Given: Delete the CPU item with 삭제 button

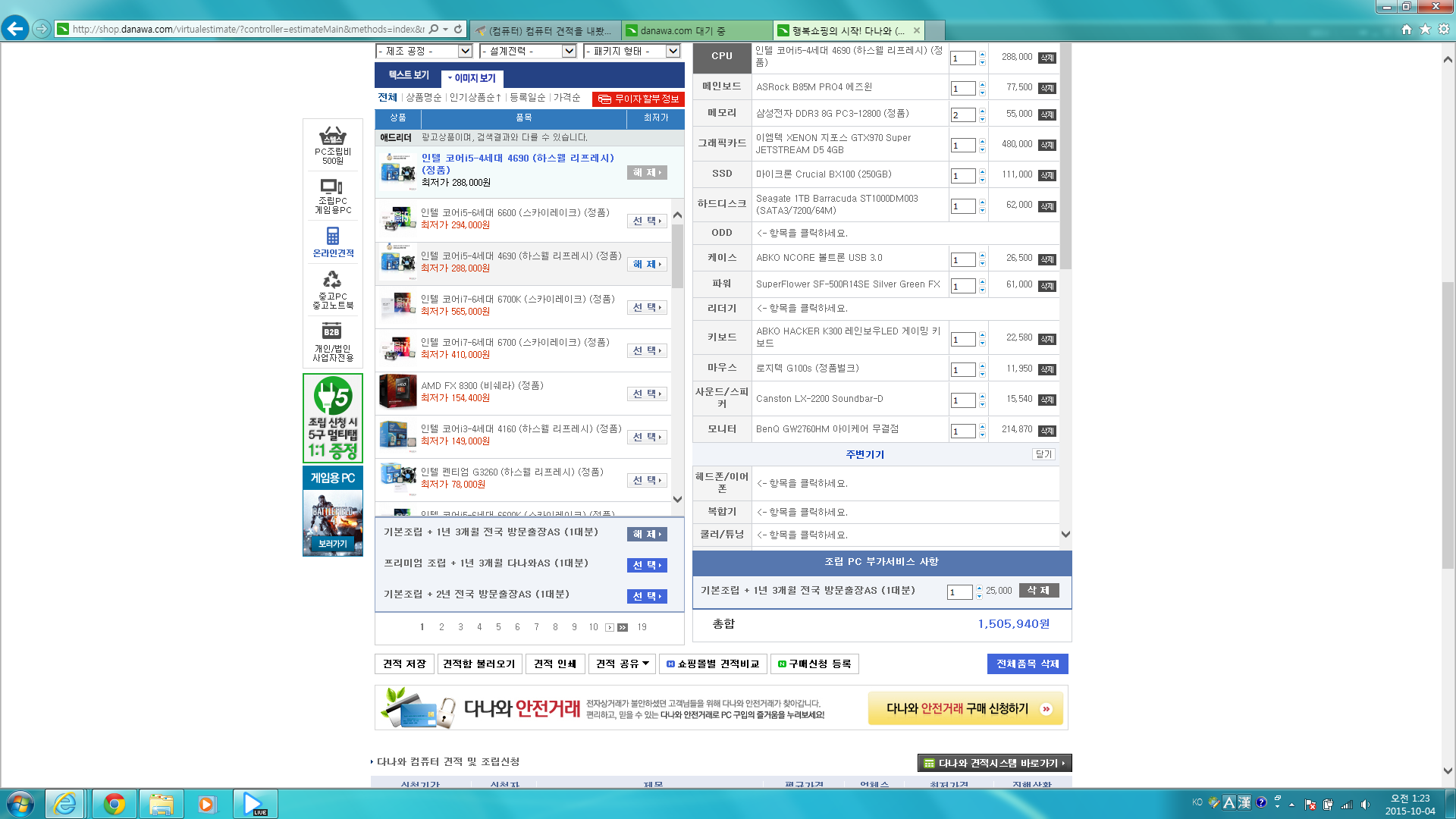Looking at the screenshot, I should [1046, 58].
